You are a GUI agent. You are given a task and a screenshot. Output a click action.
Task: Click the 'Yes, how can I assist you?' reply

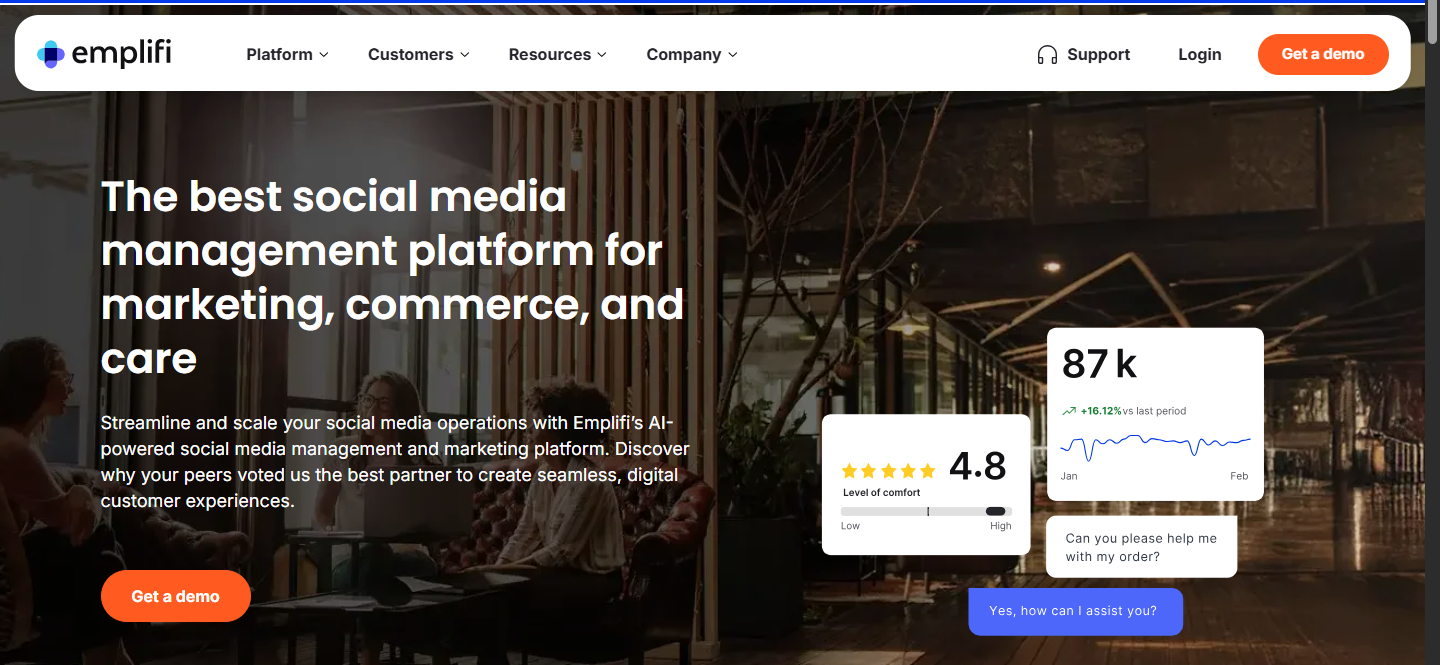1075,611
